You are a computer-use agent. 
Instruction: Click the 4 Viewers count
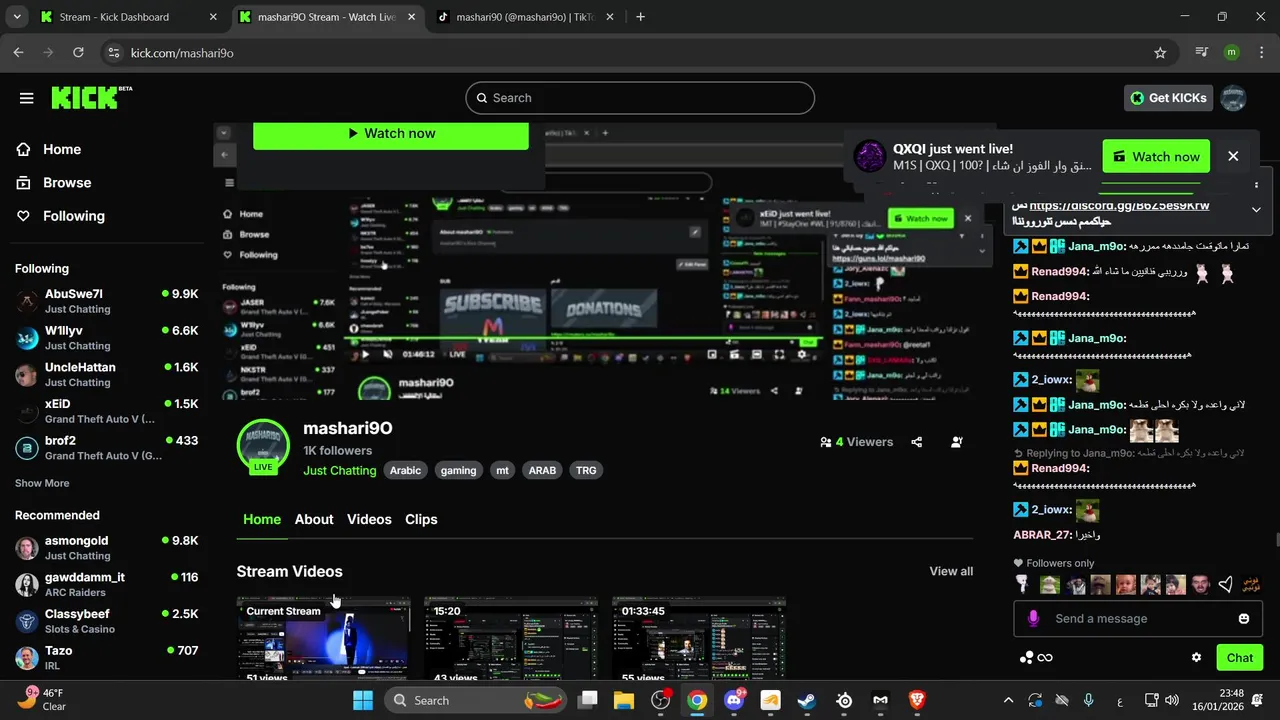(857, 442)
